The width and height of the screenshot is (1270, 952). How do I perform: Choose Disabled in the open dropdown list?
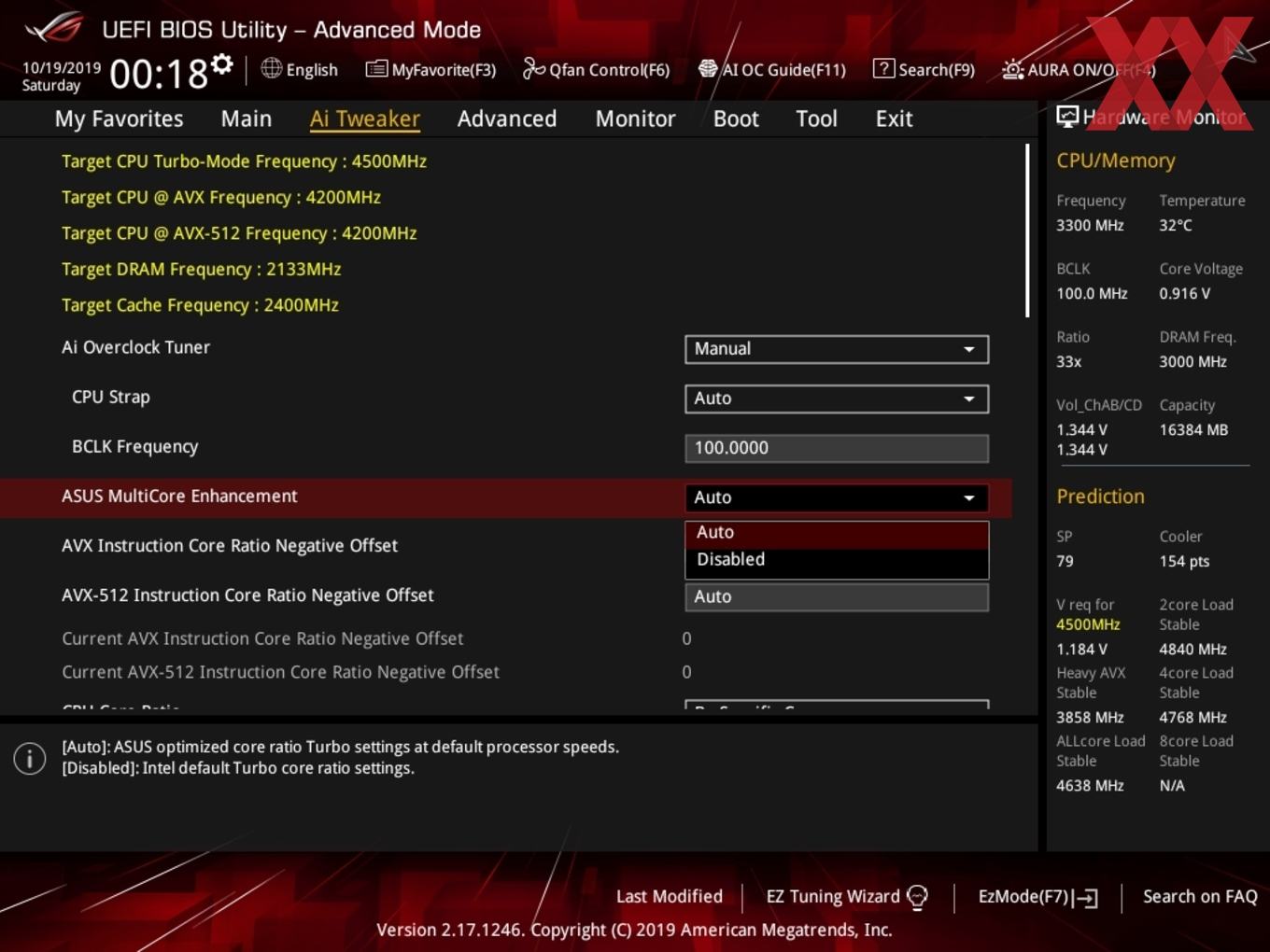pyautogui.click(x=837, y=560)
